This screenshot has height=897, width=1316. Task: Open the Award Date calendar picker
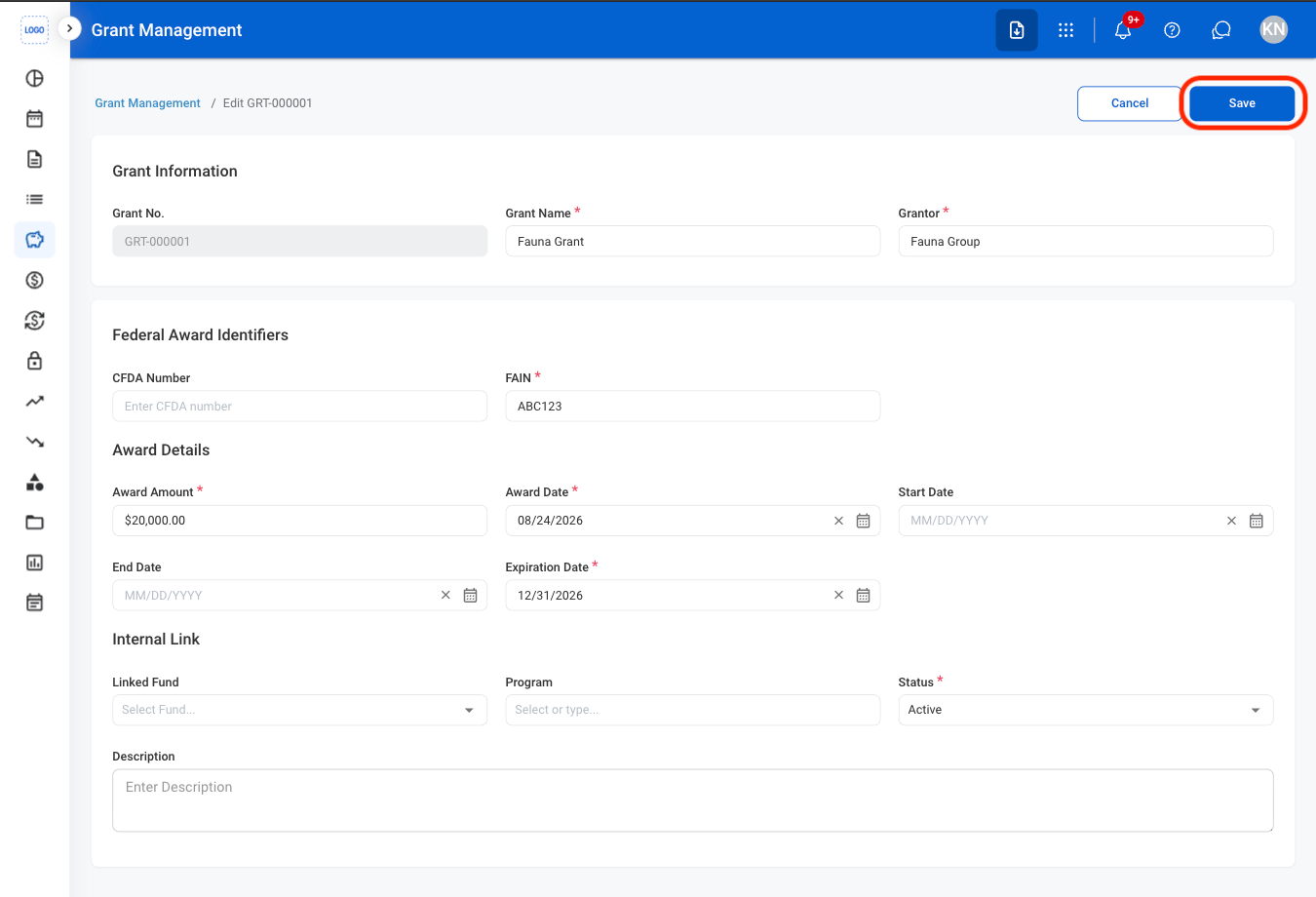click(x=864, y=521)
